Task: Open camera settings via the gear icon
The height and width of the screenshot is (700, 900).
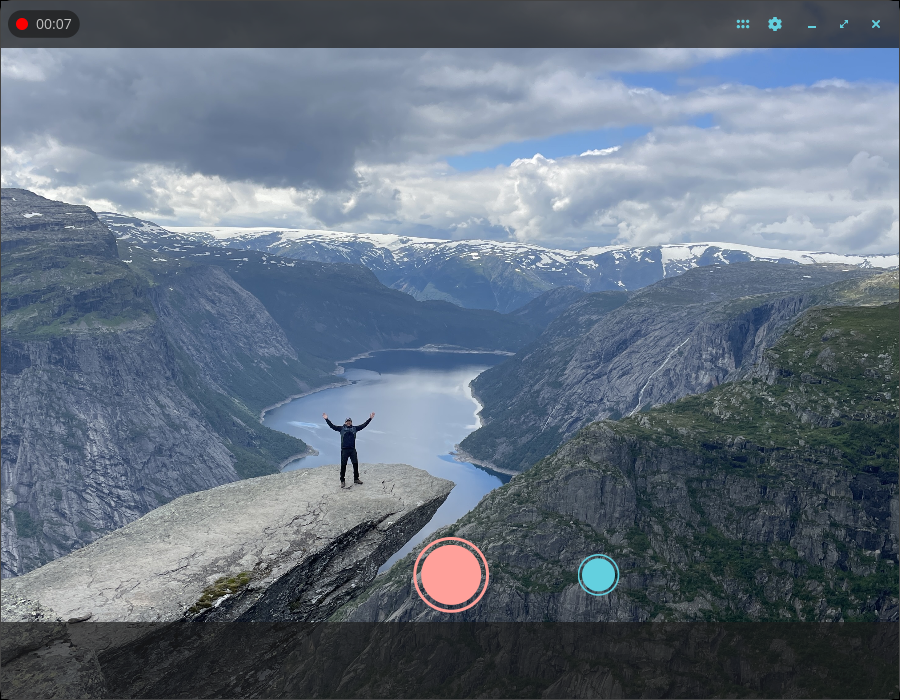Action: [x=775, y=24]
